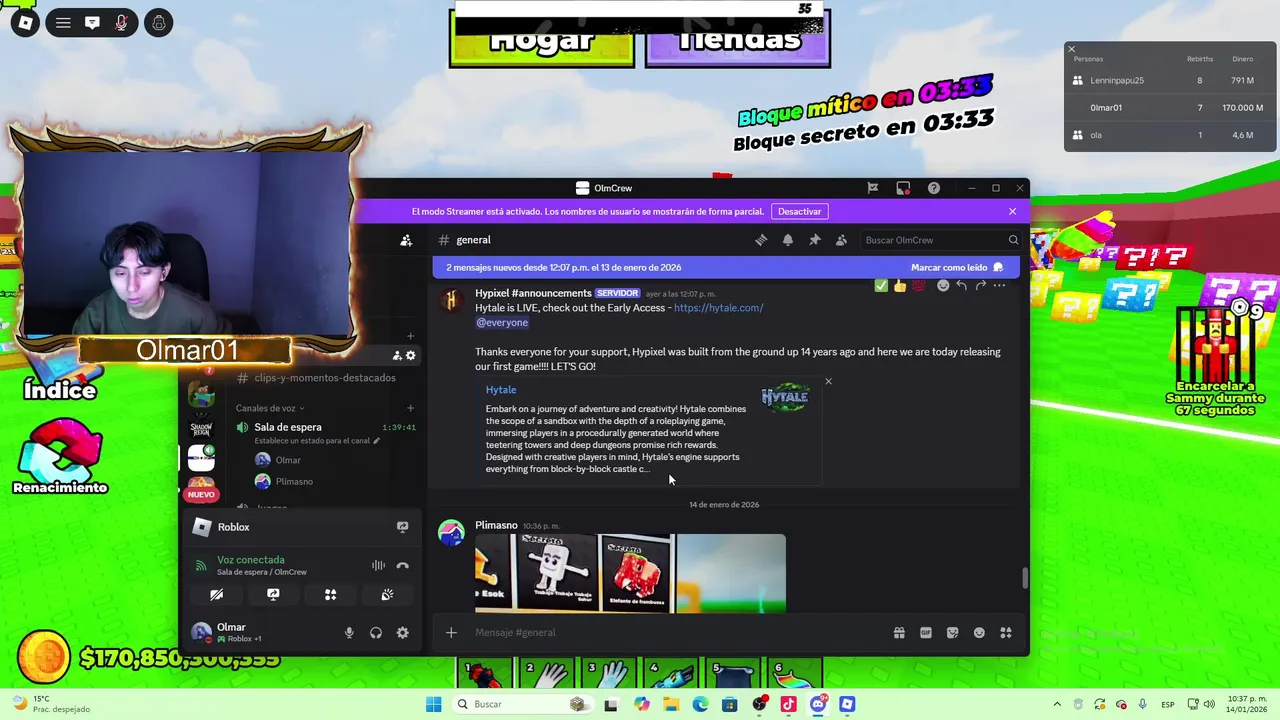Image resolution: width=1280 pixels, height=720 pixels.
Task: Click Marcar como leído
Action: click(x=957, y=267)
